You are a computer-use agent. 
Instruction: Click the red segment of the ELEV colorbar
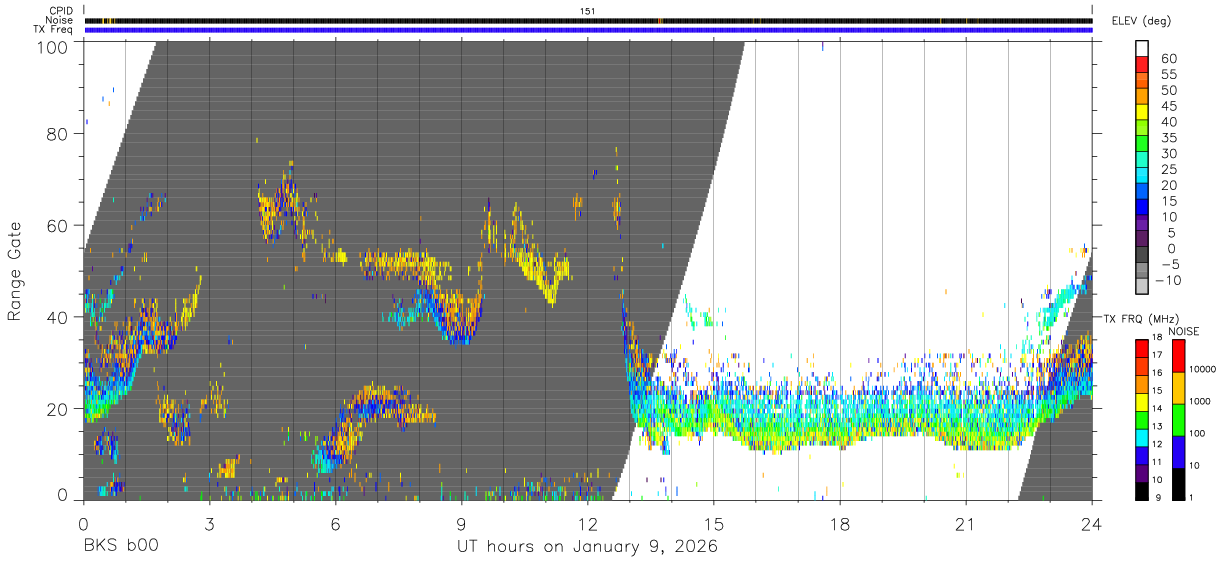click(1142, 66)
